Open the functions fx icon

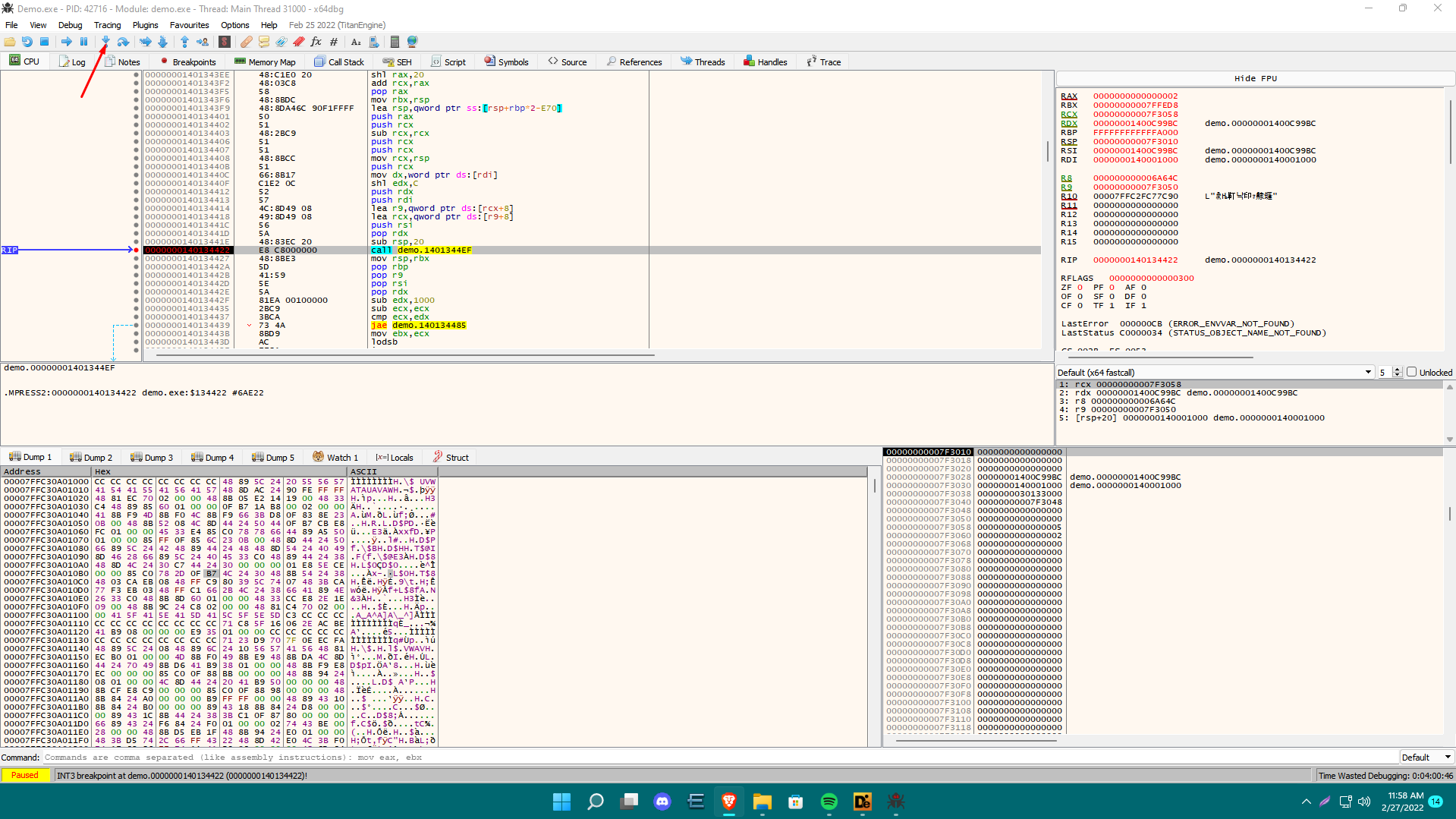[316, 42]
